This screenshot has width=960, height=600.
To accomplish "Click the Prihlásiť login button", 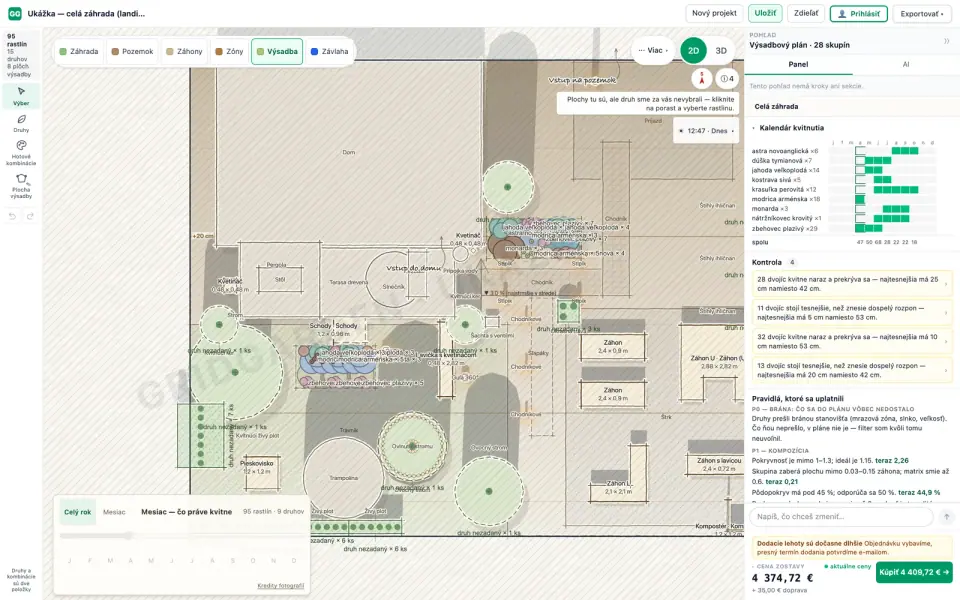I will [858, 13].
